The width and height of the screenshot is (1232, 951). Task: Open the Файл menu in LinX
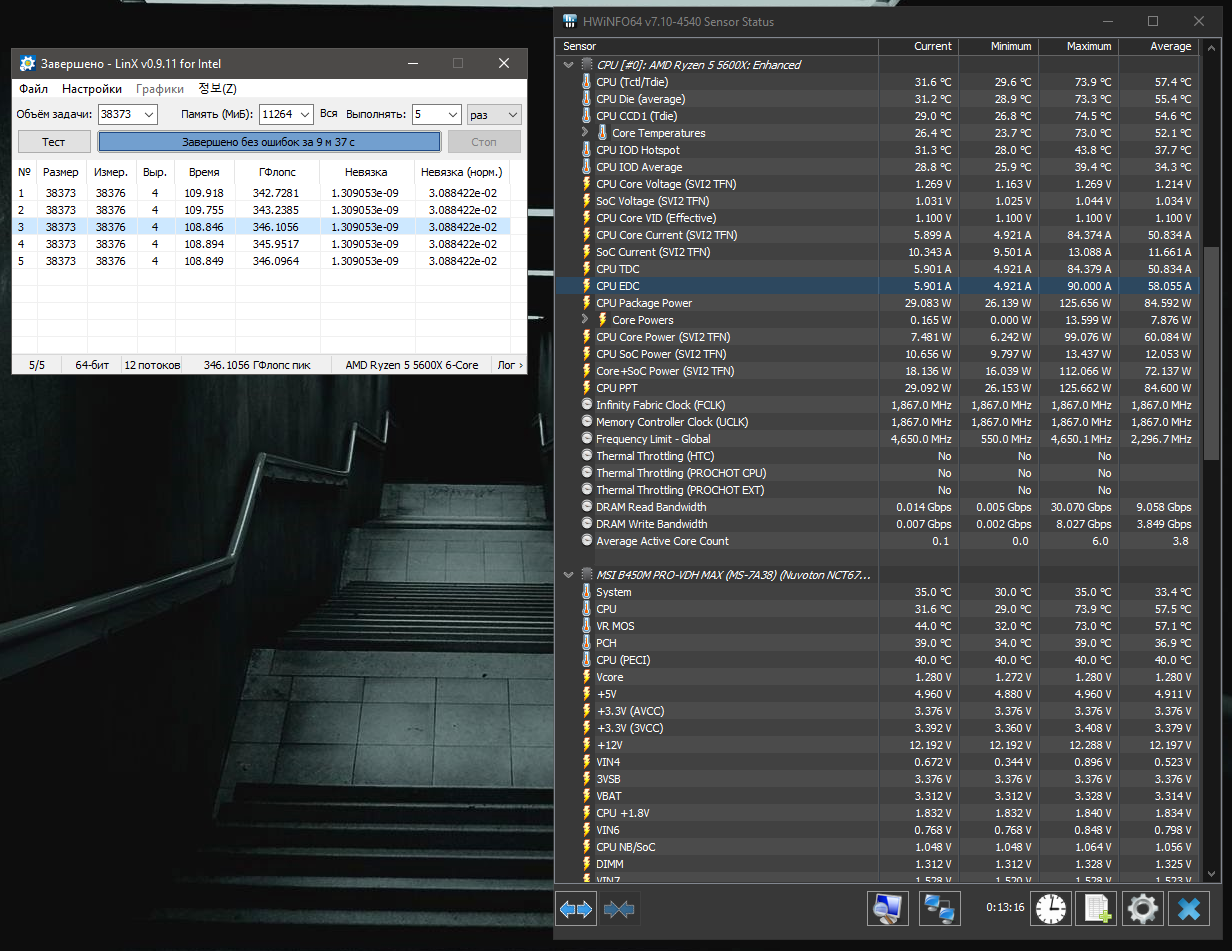coord(33,89)
